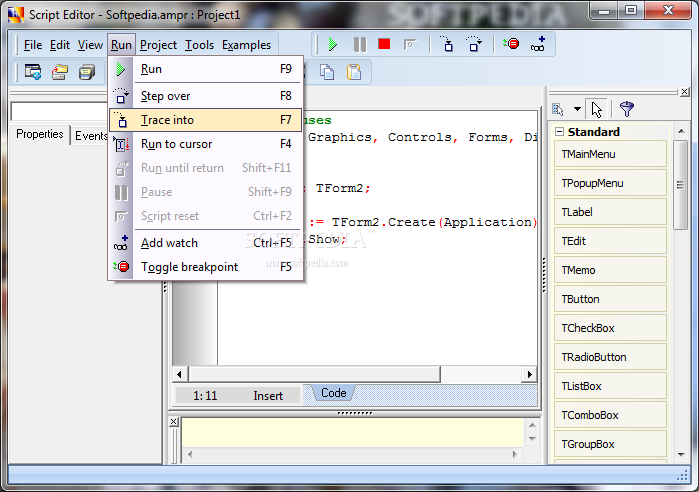Open the Examples menu
Image resolution: width=699 pixels, height=492 pixels.
coord(246,45)
